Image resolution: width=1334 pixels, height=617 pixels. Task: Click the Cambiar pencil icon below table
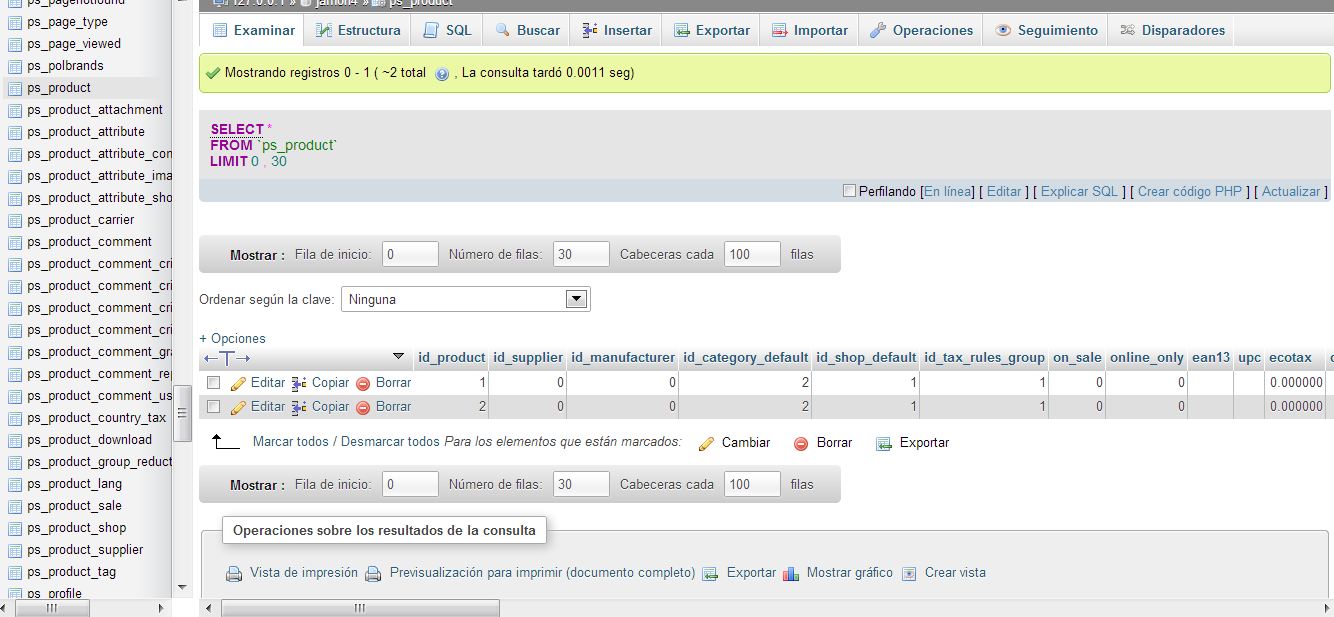706,443
